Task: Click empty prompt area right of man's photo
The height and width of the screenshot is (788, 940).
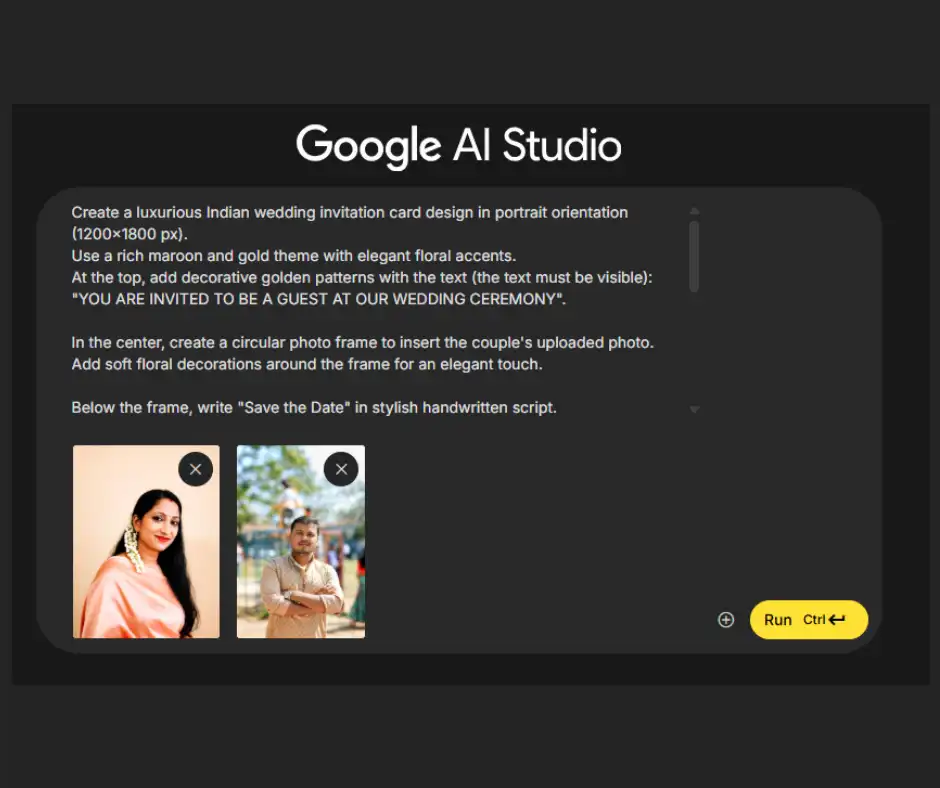Action: coord(530,540)
